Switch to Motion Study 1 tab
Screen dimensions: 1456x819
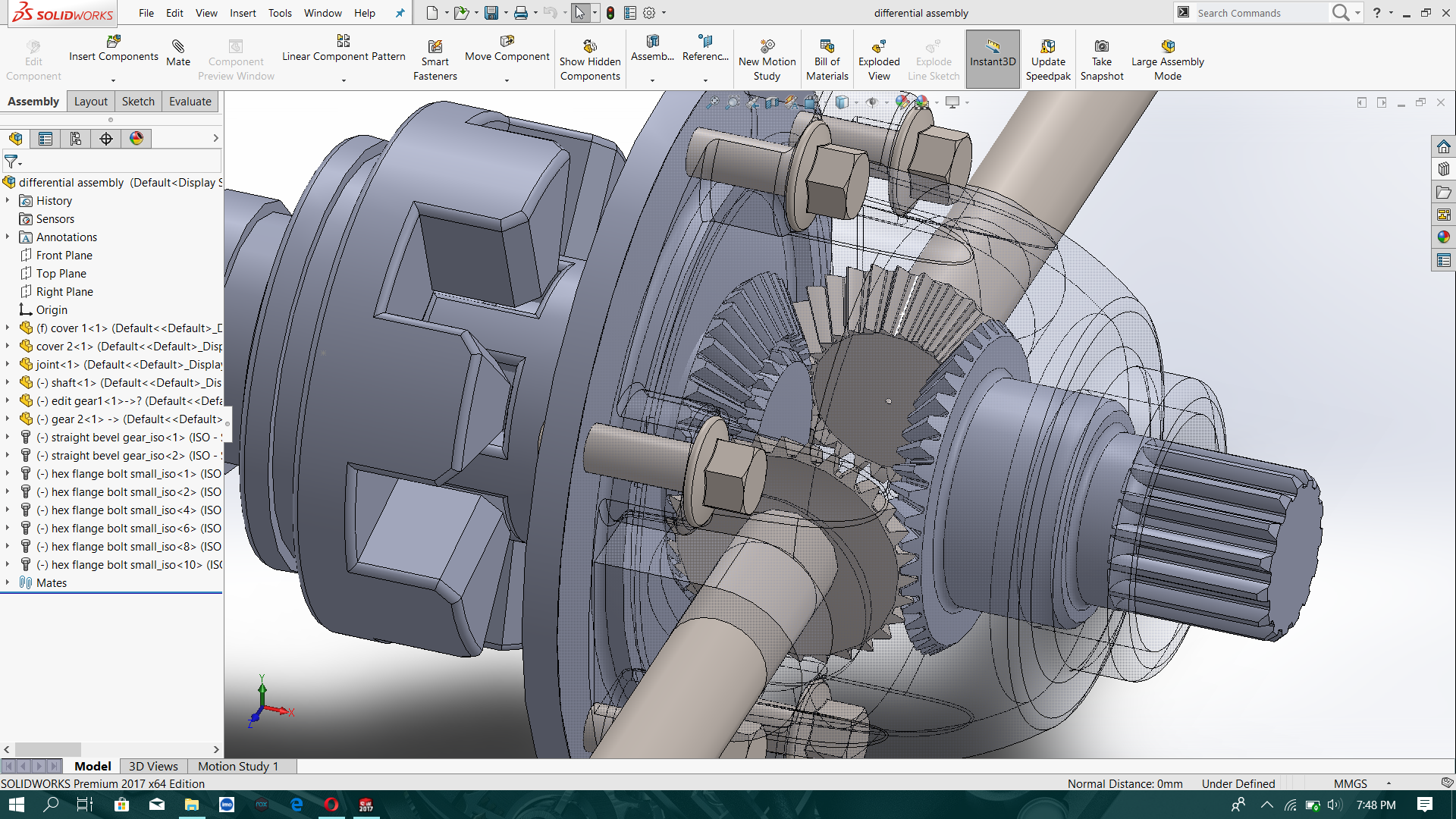tap(238, 766)
